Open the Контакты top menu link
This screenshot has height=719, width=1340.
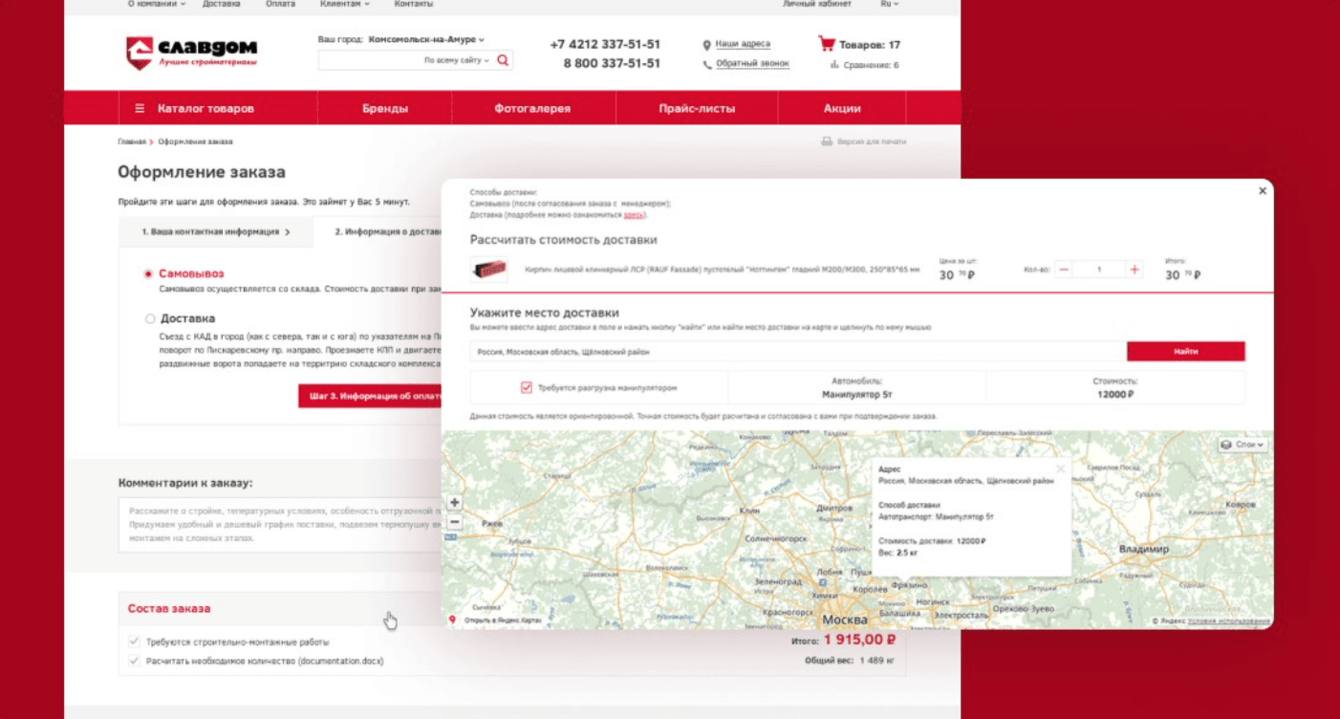click(413, 4)
